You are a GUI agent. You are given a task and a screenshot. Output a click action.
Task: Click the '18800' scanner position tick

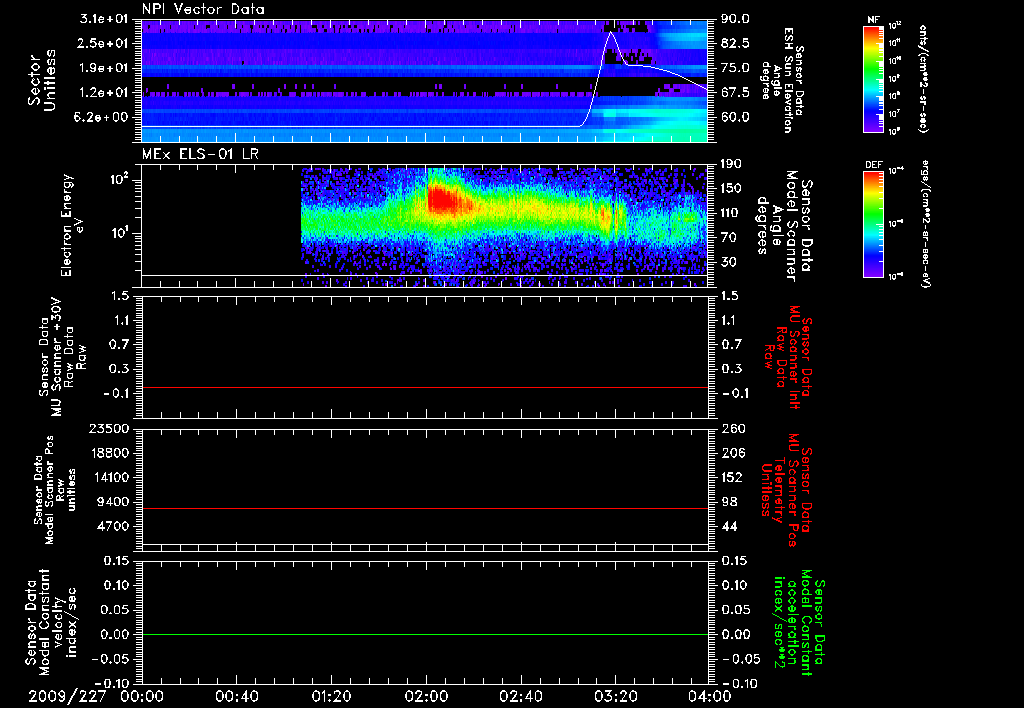(111, 453)
